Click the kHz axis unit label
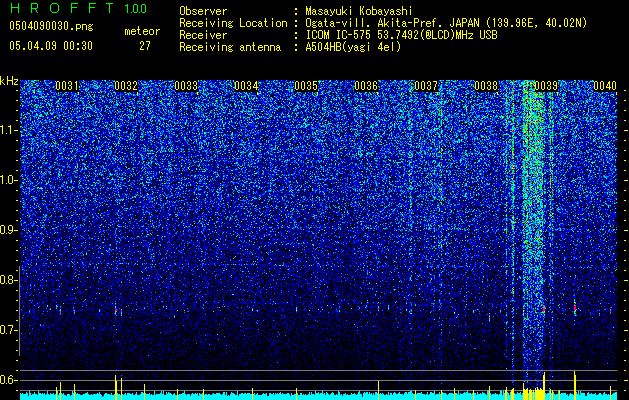629x400 pixels. pos(9,81)
